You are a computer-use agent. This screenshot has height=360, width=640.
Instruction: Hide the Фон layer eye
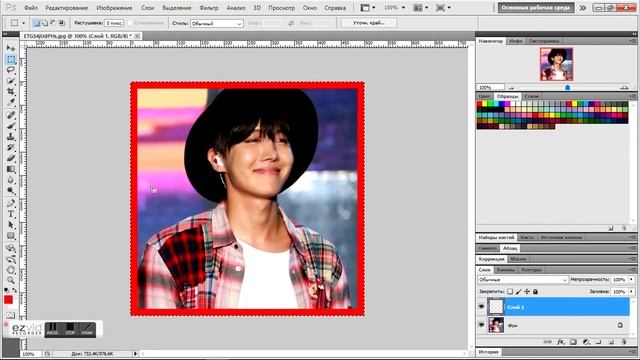(482, 325)
